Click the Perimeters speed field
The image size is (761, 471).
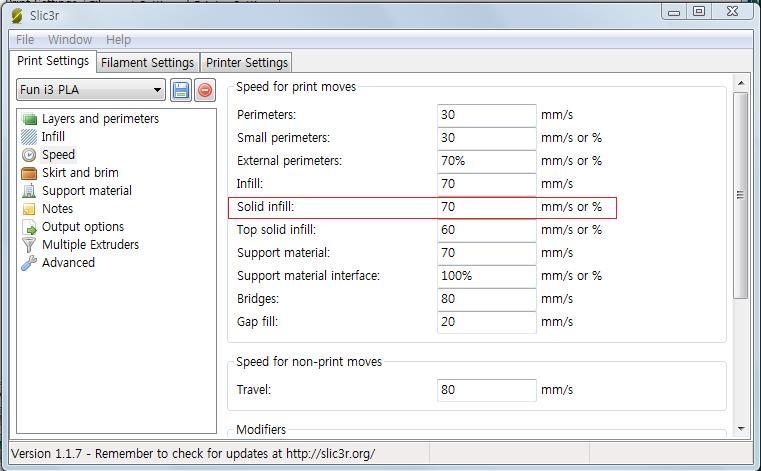[487, 115]
